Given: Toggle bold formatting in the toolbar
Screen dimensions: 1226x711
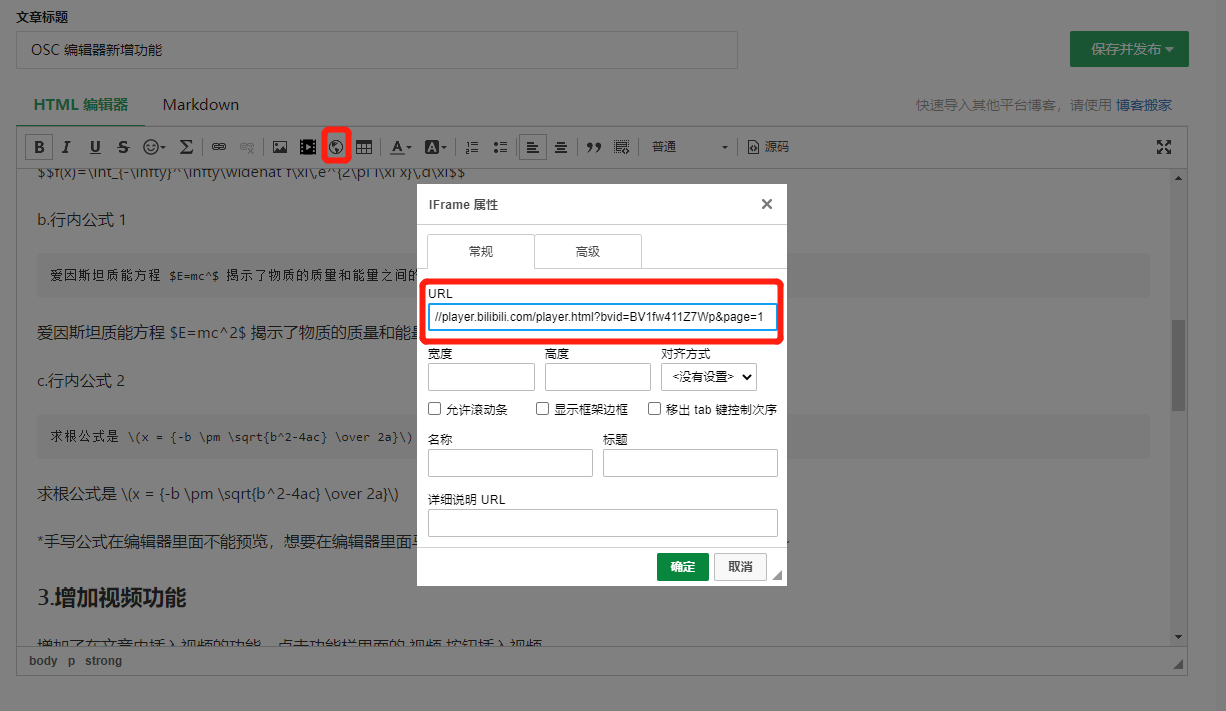Looking at the screenshot, I should [39, 147].
